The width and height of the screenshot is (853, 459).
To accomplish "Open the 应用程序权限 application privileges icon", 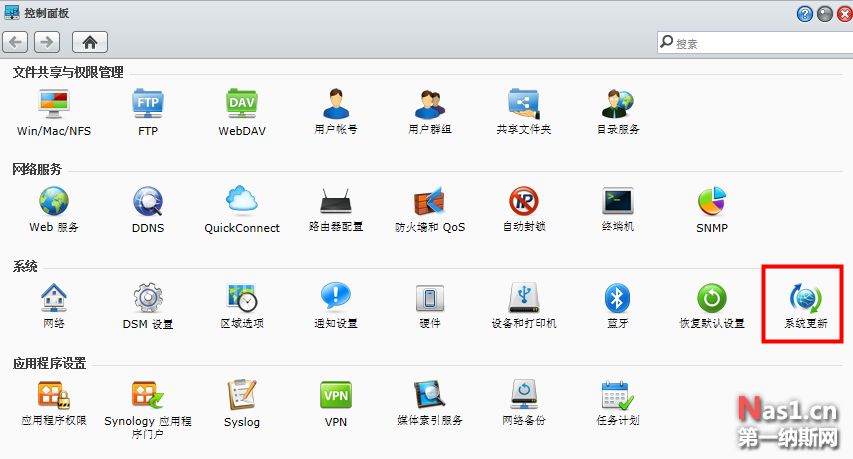I will click(54, 395).
